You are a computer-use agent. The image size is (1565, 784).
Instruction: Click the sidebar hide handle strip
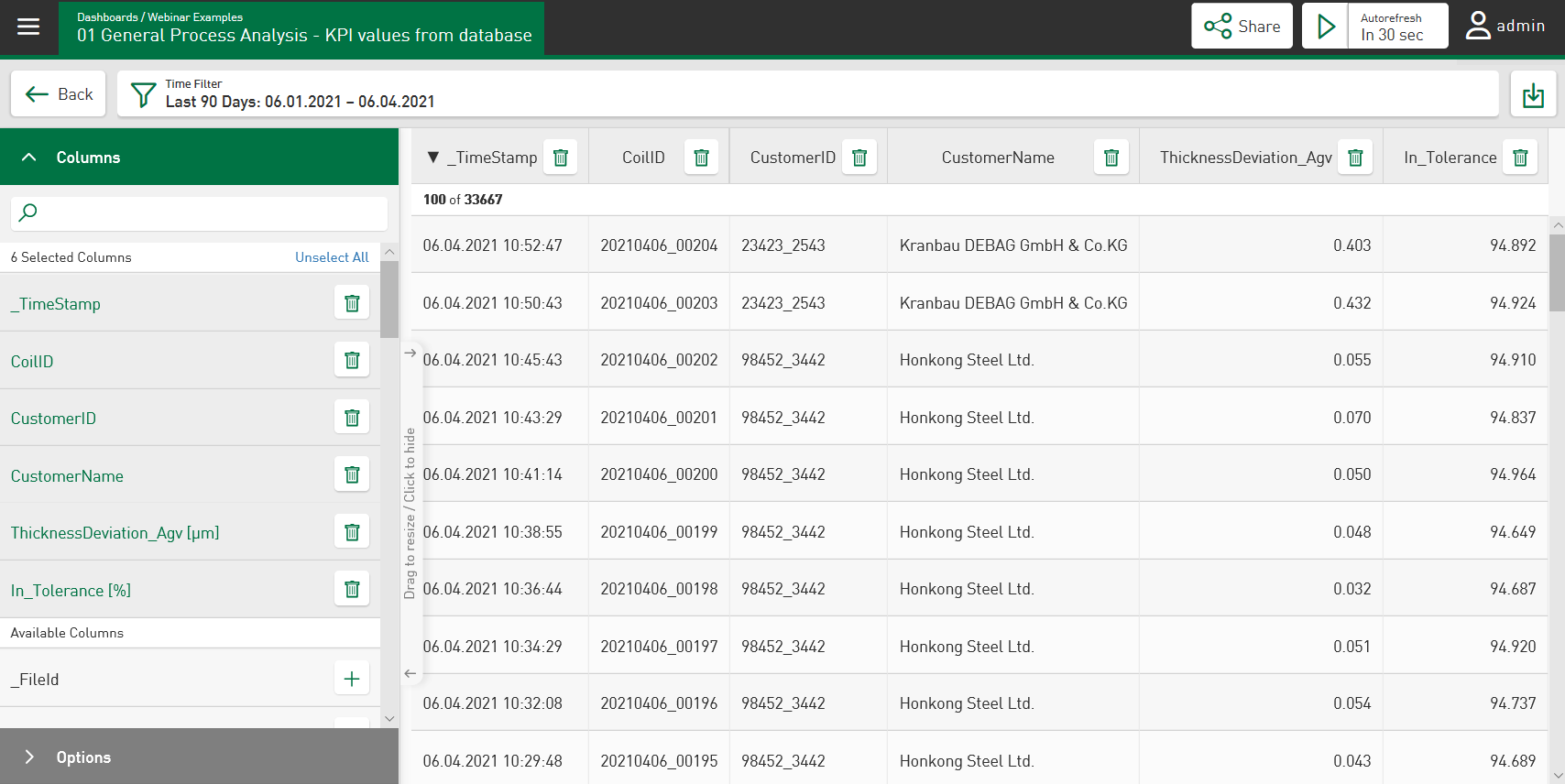pyautogui.click(x=410, y=513)
